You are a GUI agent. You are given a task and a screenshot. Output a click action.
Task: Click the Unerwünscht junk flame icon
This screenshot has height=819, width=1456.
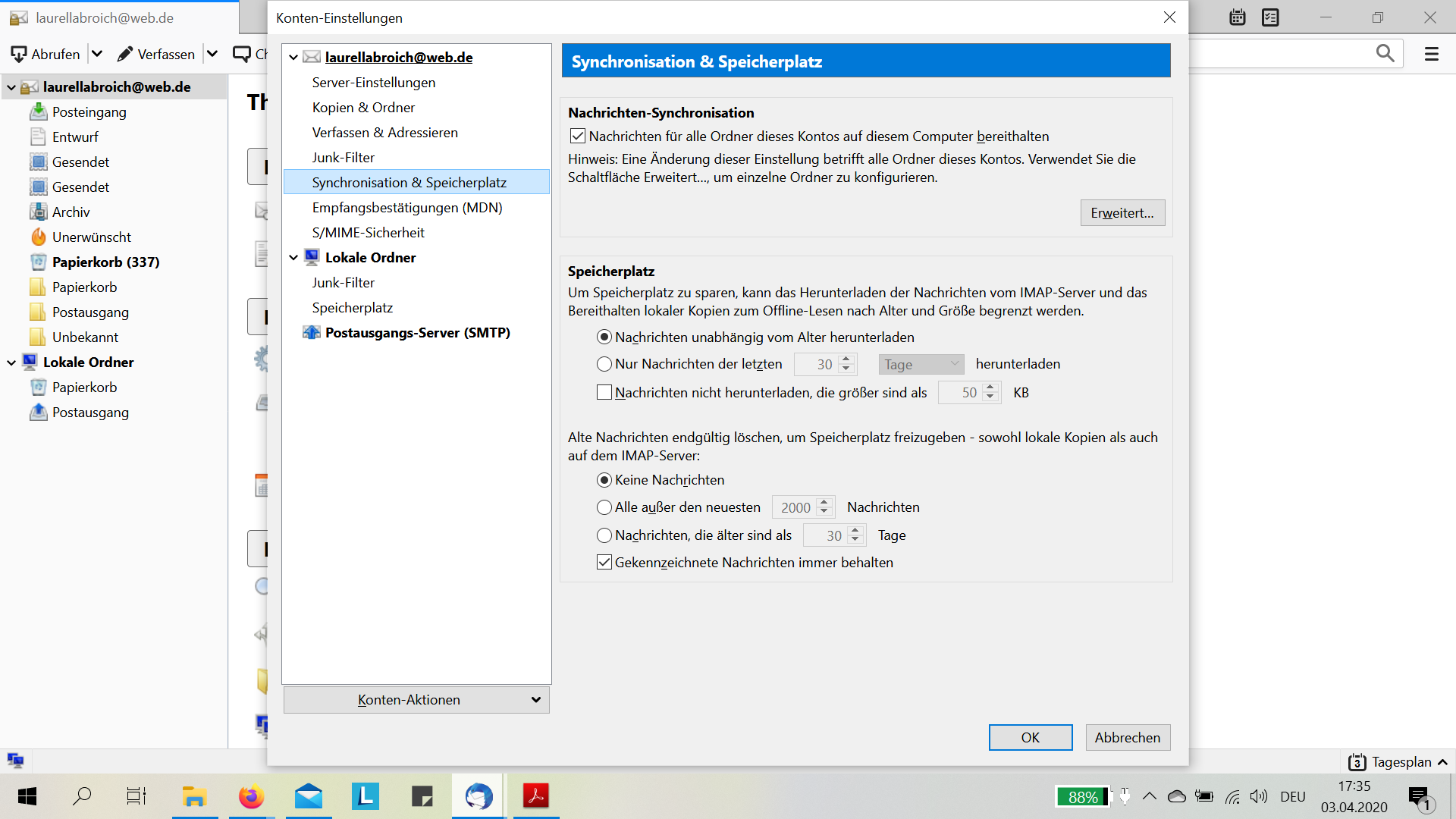click(38, 237)
